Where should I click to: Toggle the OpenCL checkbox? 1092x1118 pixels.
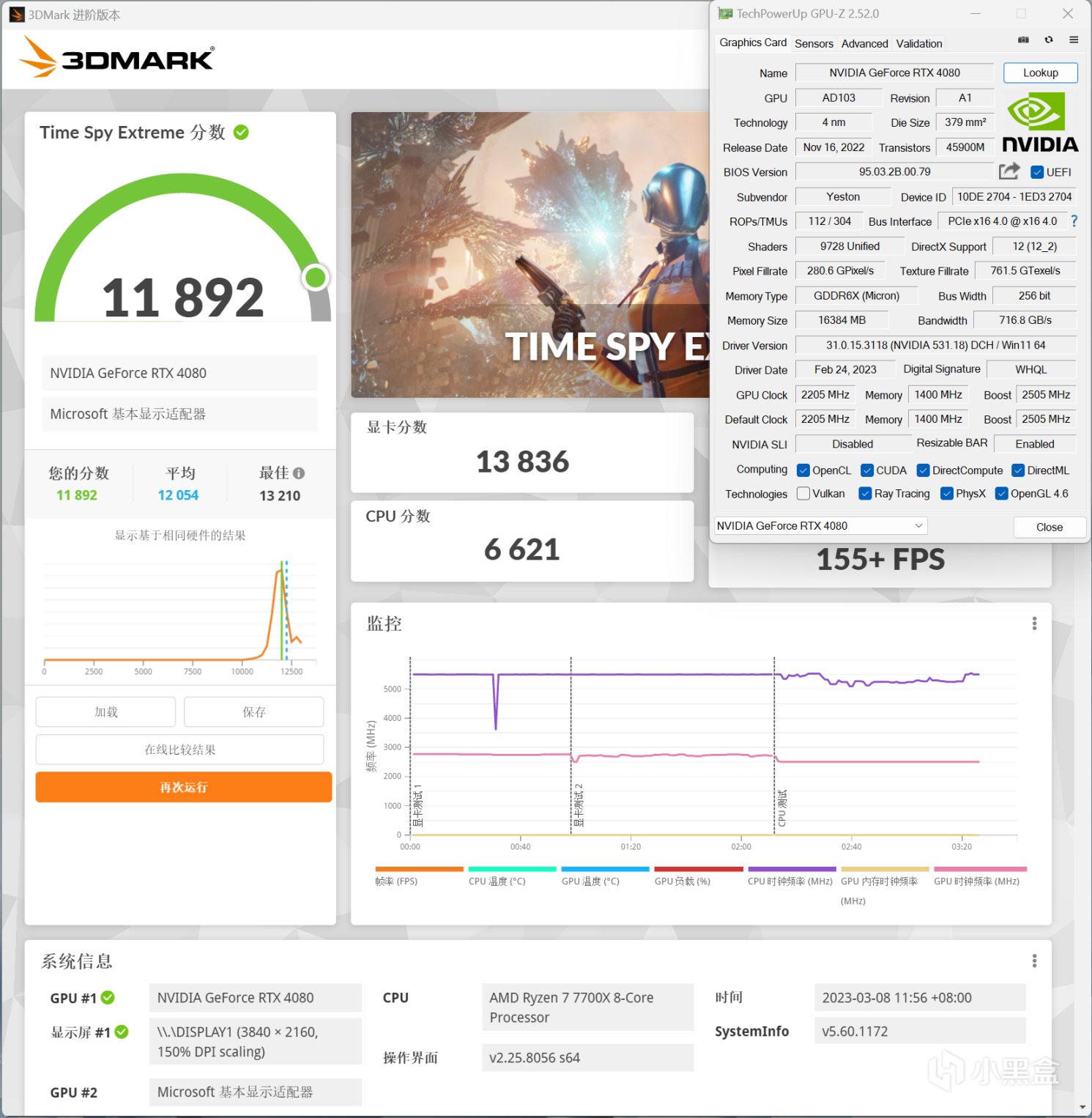point(803,470)
